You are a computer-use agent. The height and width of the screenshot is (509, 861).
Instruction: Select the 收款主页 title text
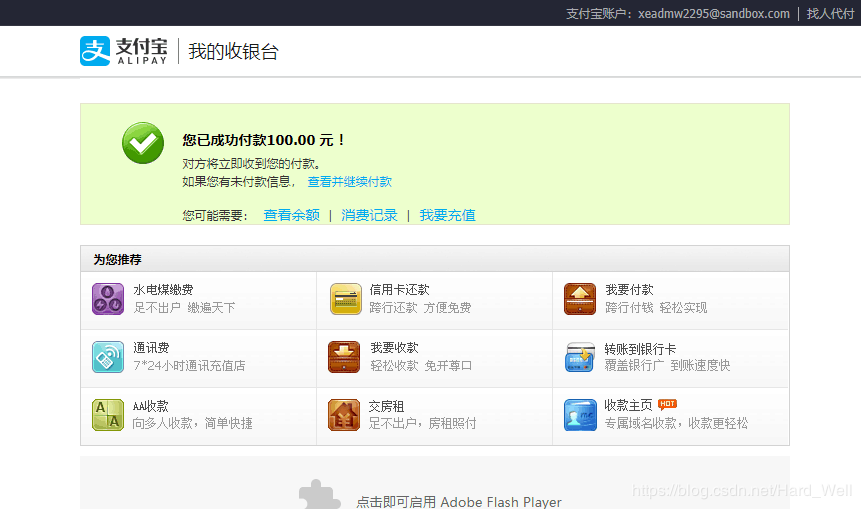628,405
